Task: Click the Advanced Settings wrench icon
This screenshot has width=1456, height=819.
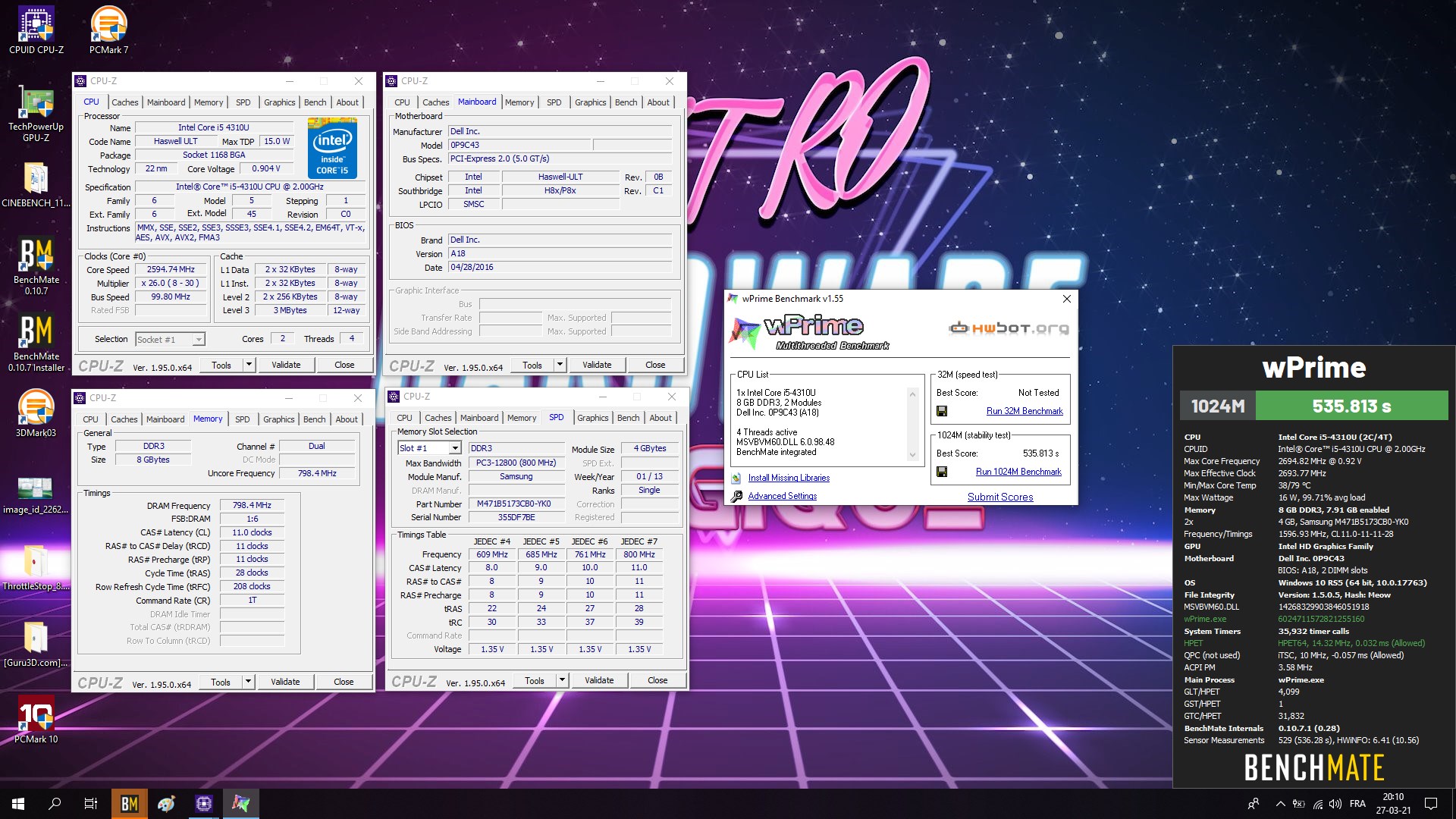Action: (x=736, y=496)
